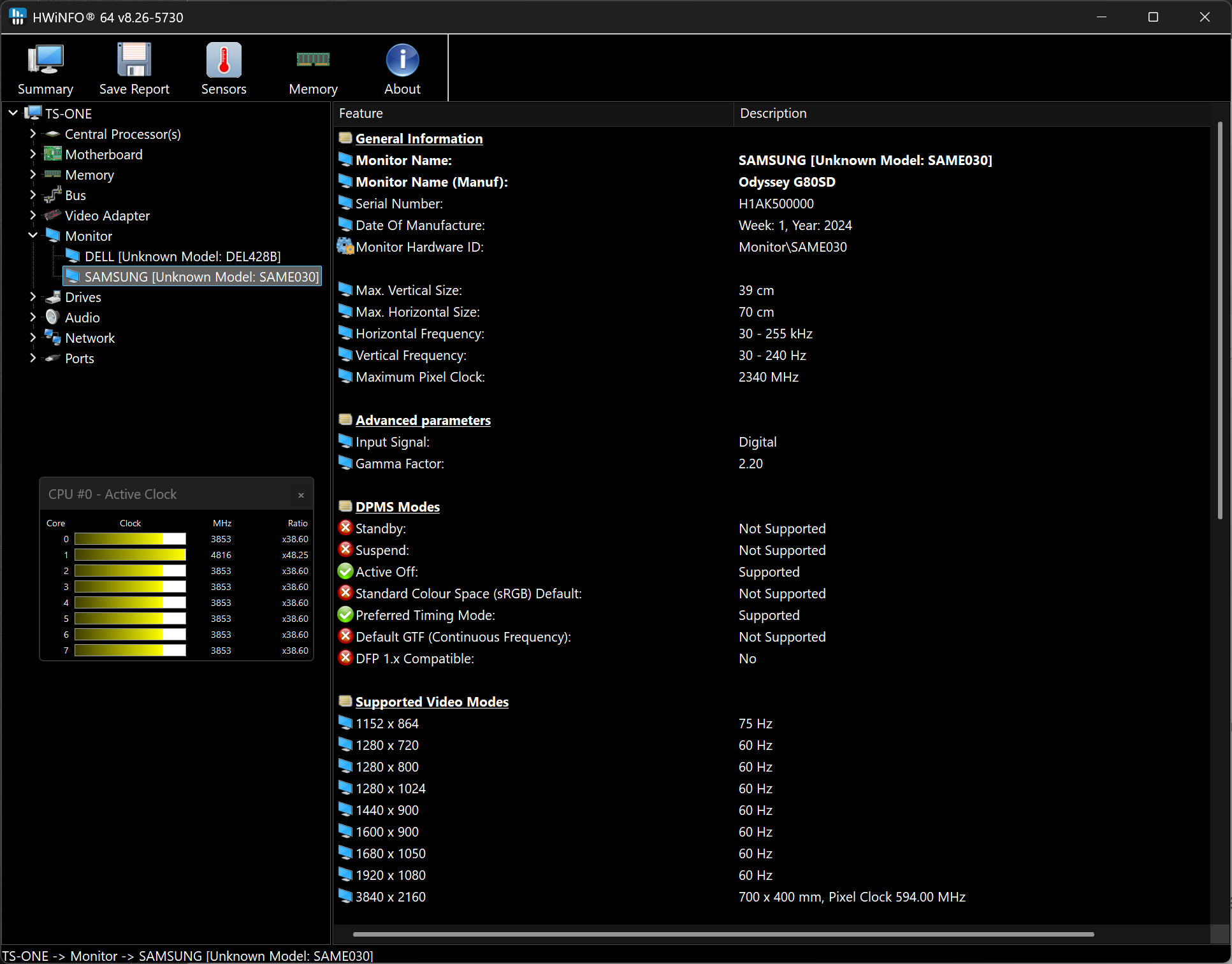Click the Advanced parameters folder icon

[345, 420]
